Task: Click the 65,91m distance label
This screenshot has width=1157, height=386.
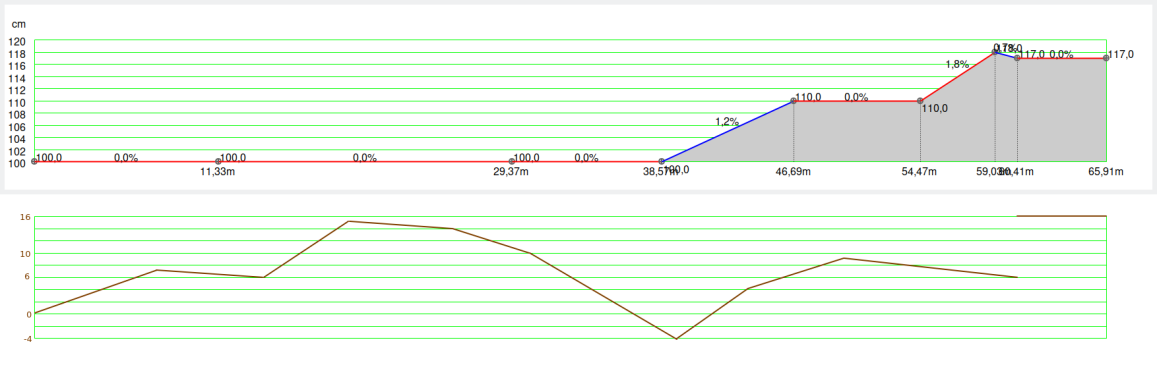Action: pos(1105,172)
